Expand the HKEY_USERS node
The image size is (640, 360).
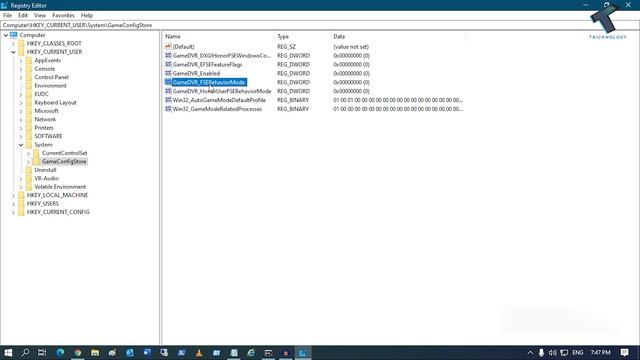(x=13, y=204)
